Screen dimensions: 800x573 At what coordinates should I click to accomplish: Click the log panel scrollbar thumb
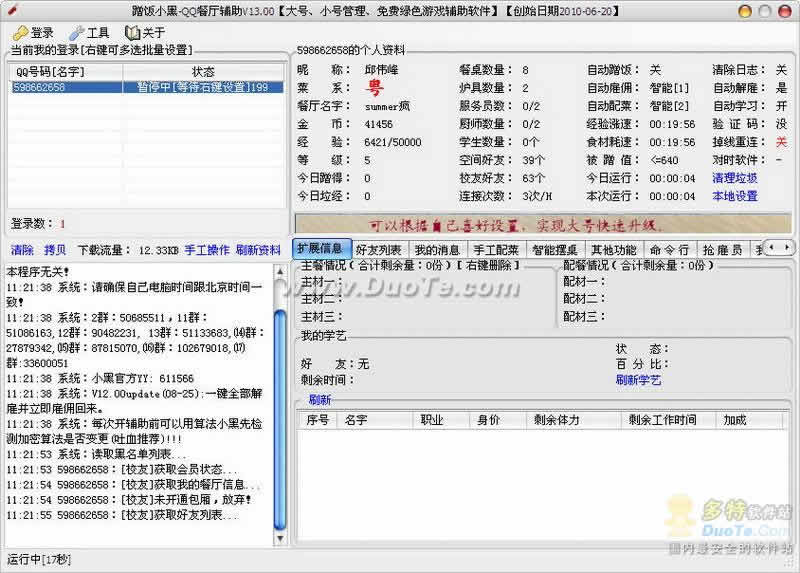(x=280, y=419)
